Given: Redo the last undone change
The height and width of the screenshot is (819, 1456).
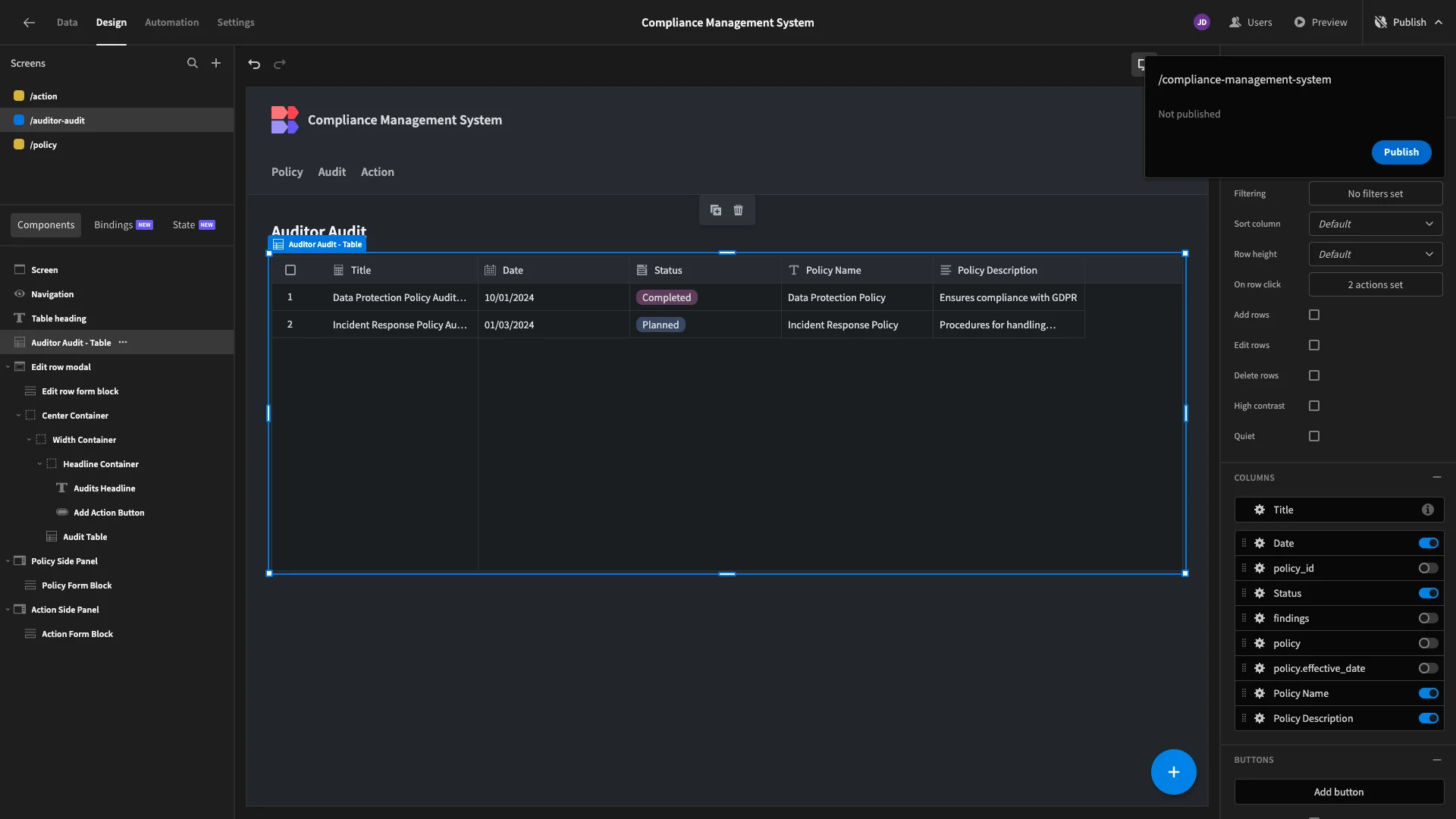Looking at the screenshot, I should pos(280,64).
